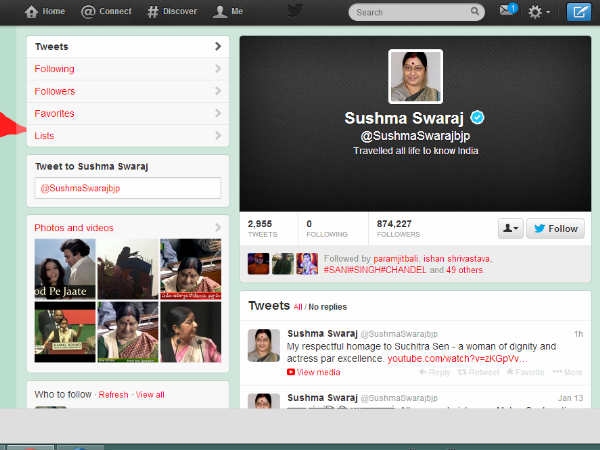Click the 1h timestamp on first tweet

pos(578,334)
